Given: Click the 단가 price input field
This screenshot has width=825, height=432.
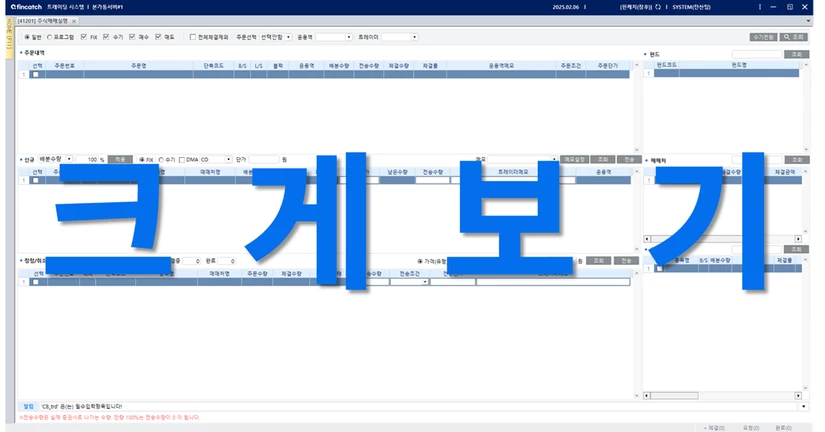Looking at the screenshot, I should click(x=264, y=159).
